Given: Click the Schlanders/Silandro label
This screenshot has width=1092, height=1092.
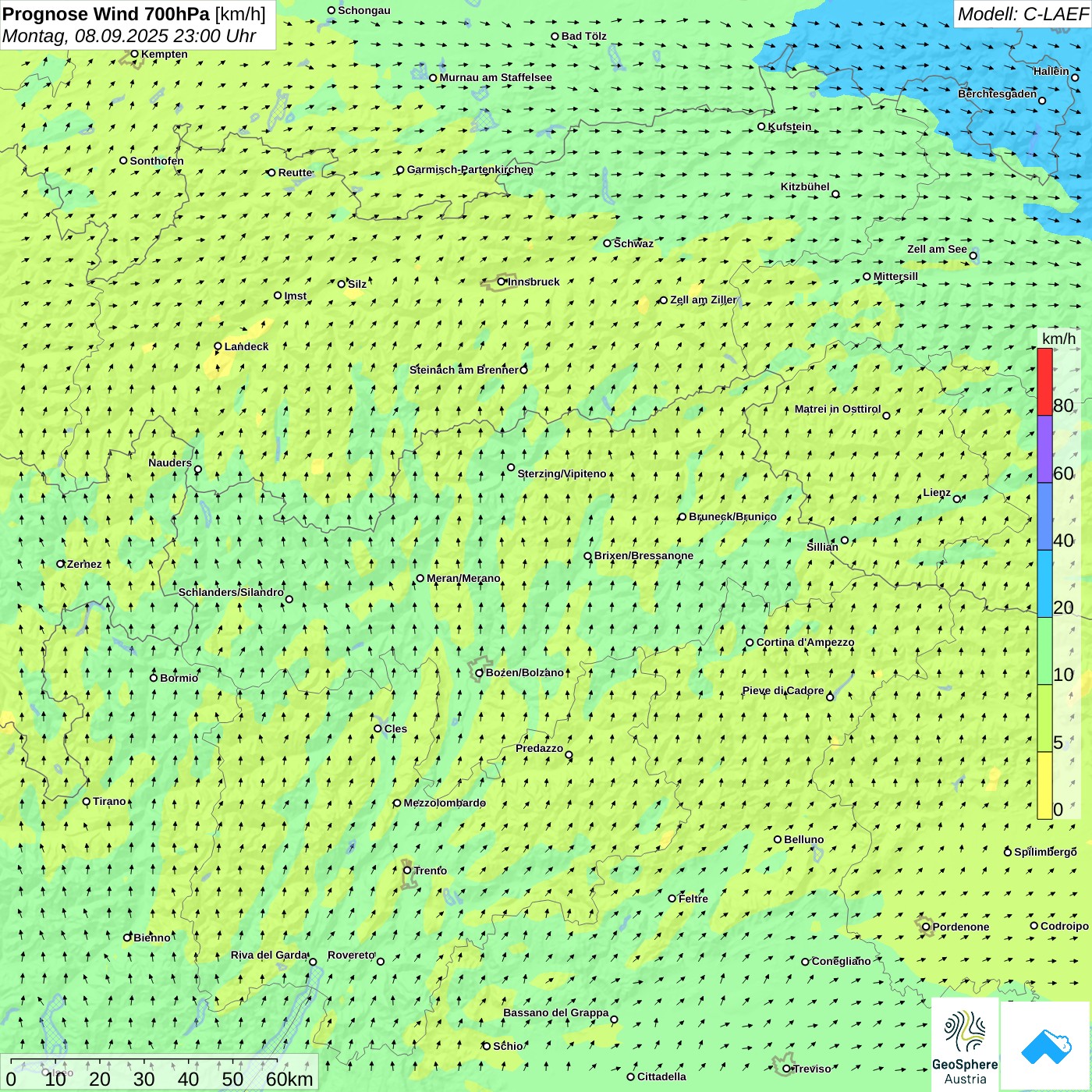Looking at the screenshot, I should (x=231, y=592).
